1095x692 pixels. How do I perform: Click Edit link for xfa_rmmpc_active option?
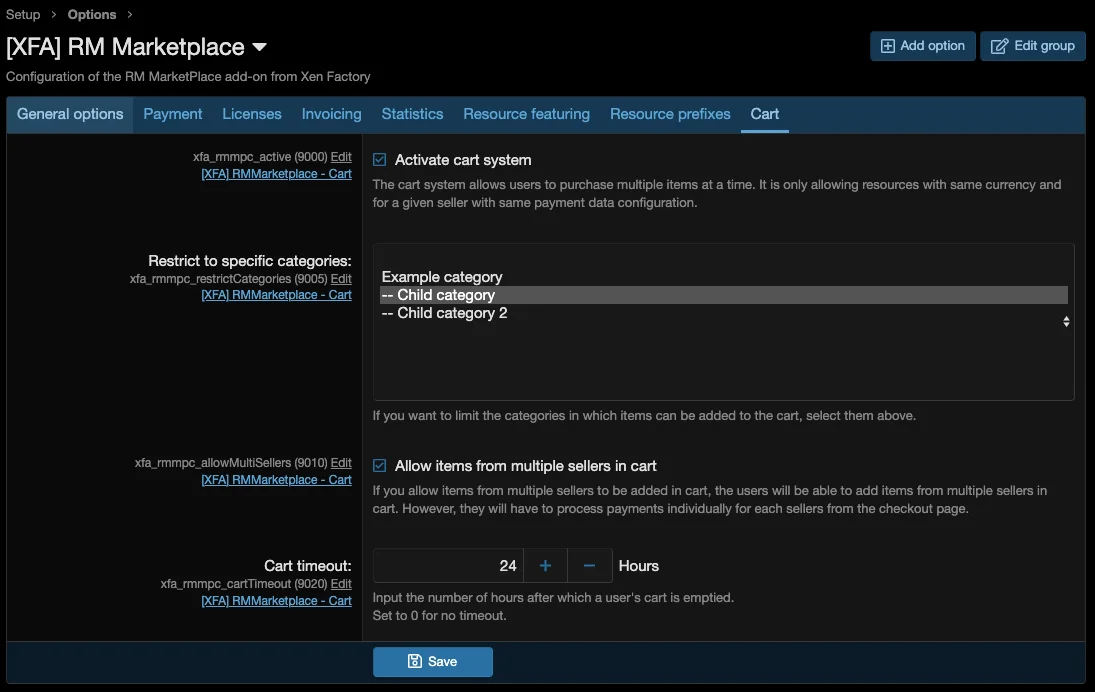click(x=341, y=157)
